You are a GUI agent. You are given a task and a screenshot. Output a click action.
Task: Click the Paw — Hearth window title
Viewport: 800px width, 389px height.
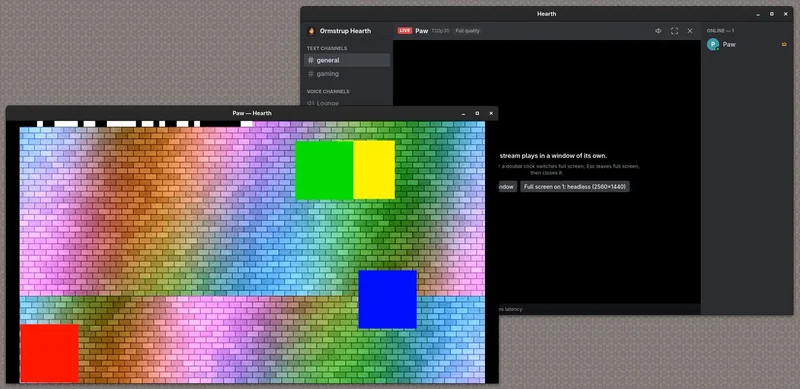pyautogui.click(x=252, y=113)
